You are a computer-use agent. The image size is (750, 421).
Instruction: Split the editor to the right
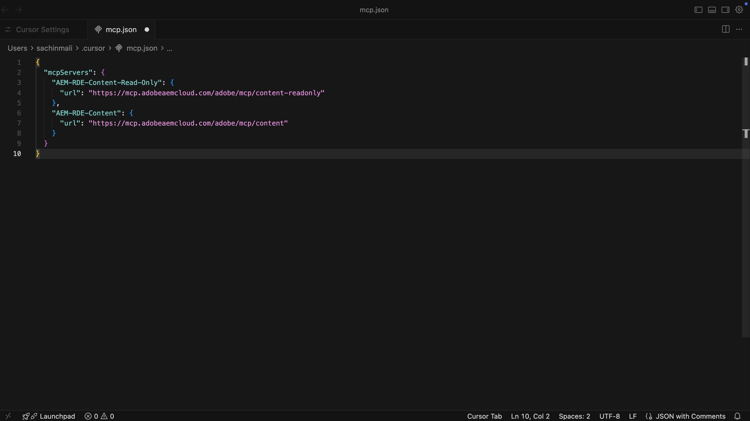tap(726, 29)
